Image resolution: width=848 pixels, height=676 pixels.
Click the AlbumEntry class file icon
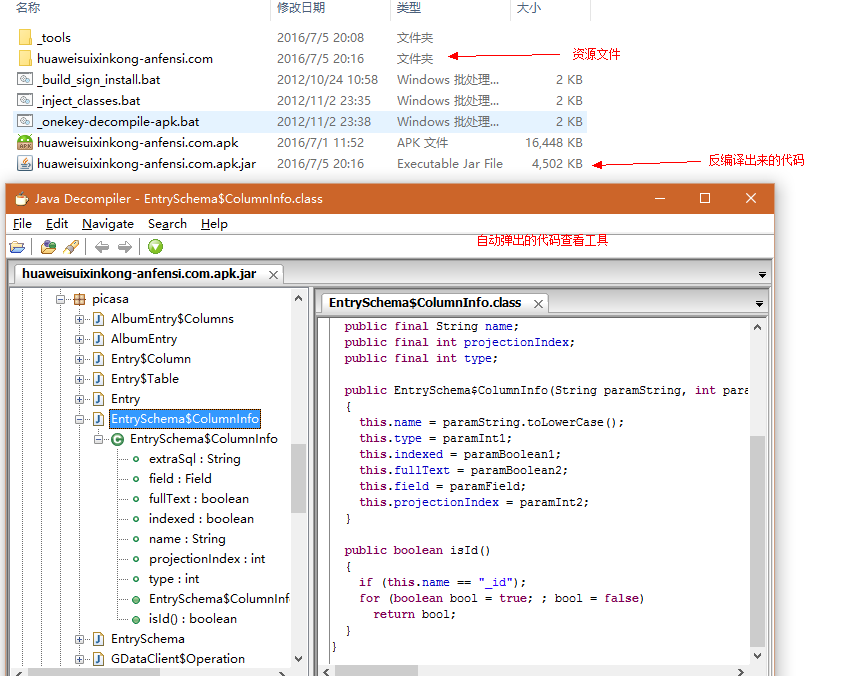[98, 339]
